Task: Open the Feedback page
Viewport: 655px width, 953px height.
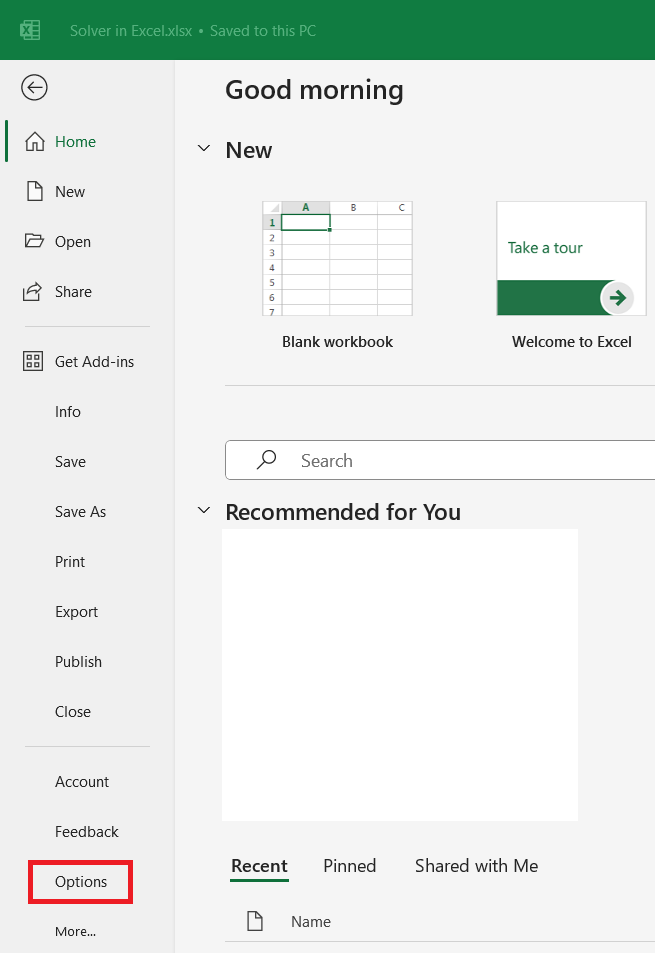Action: (x=86, y=831)
